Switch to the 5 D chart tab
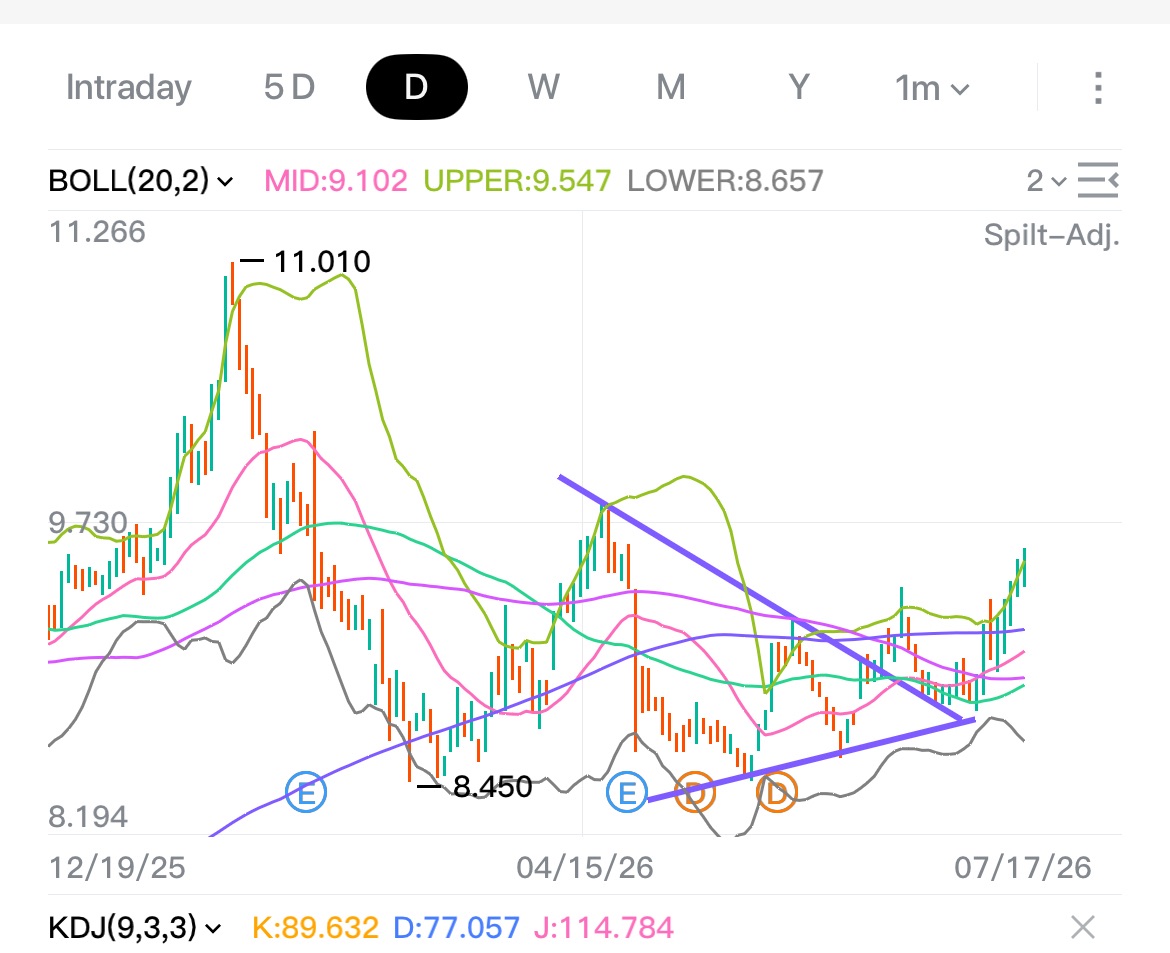Screen dimensions: 1170x953 pos(290,87)
